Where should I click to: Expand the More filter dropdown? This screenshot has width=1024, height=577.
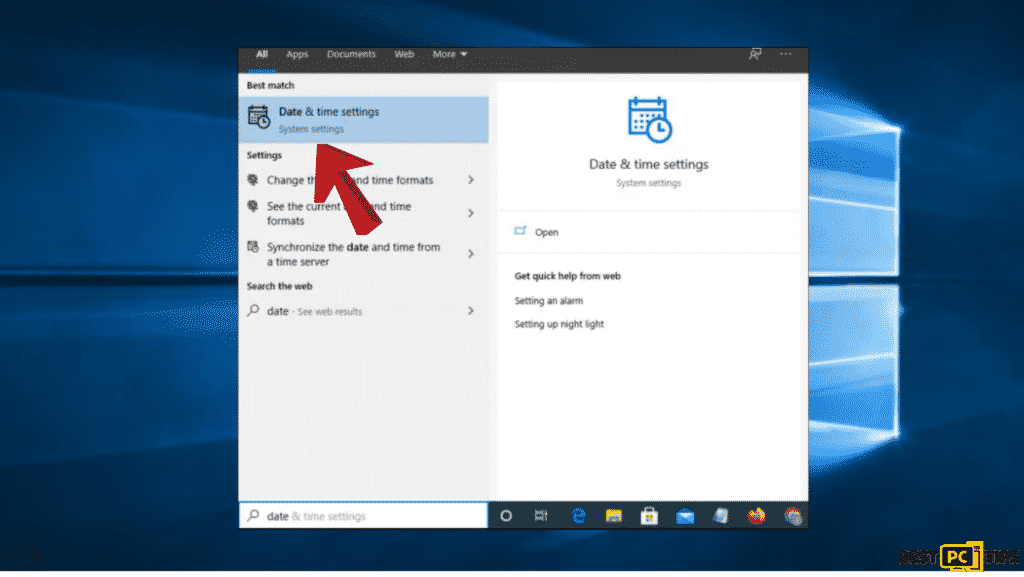[449, 54]
